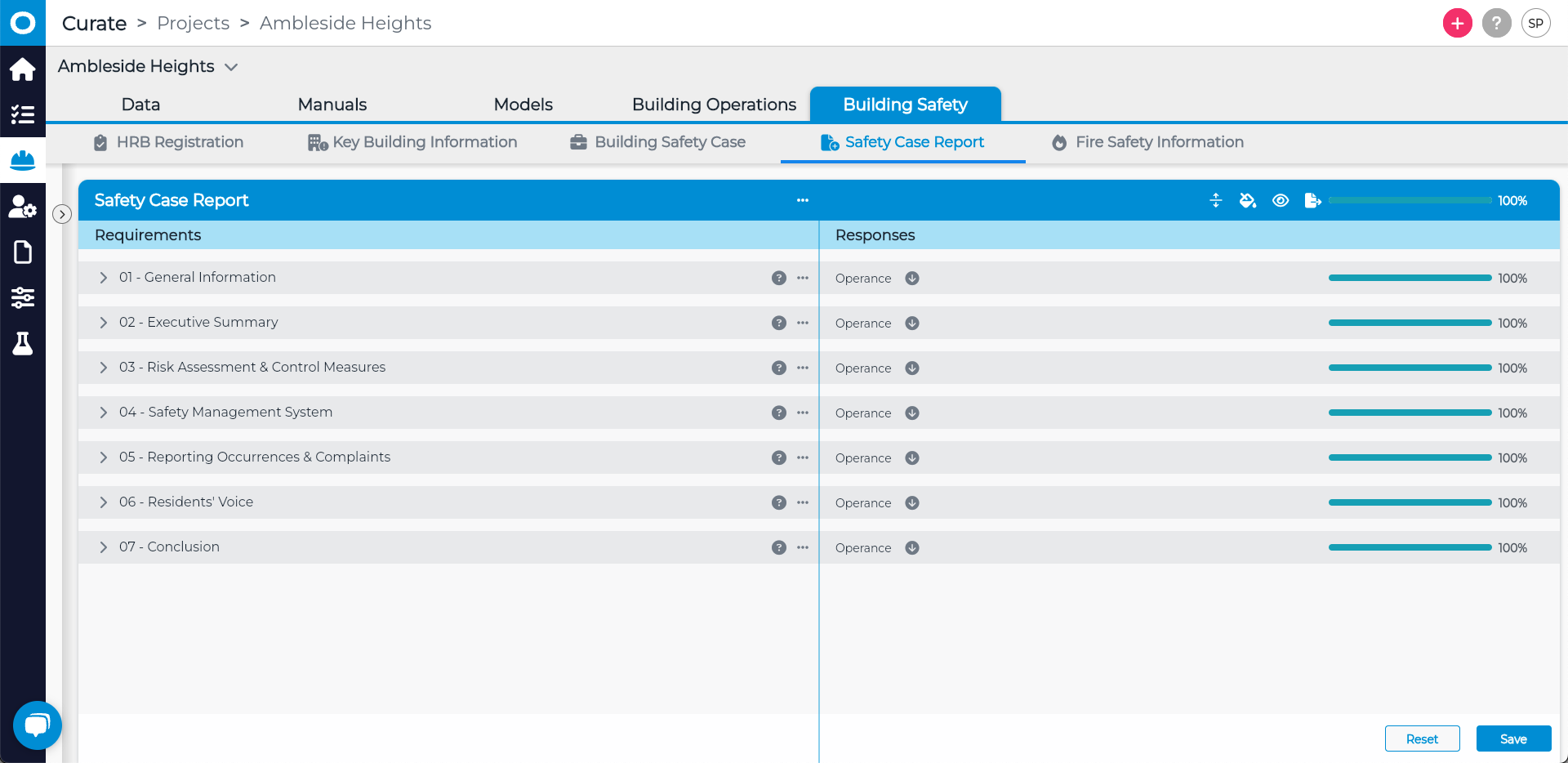Click the user settings sidebar icon
Viewport: 1568px width, 763px height.
click(23, 207)
